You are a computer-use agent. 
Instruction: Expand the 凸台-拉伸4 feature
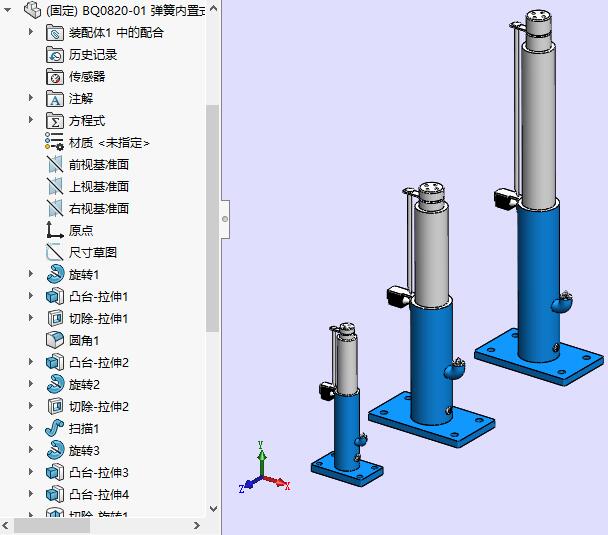(31, 494)
